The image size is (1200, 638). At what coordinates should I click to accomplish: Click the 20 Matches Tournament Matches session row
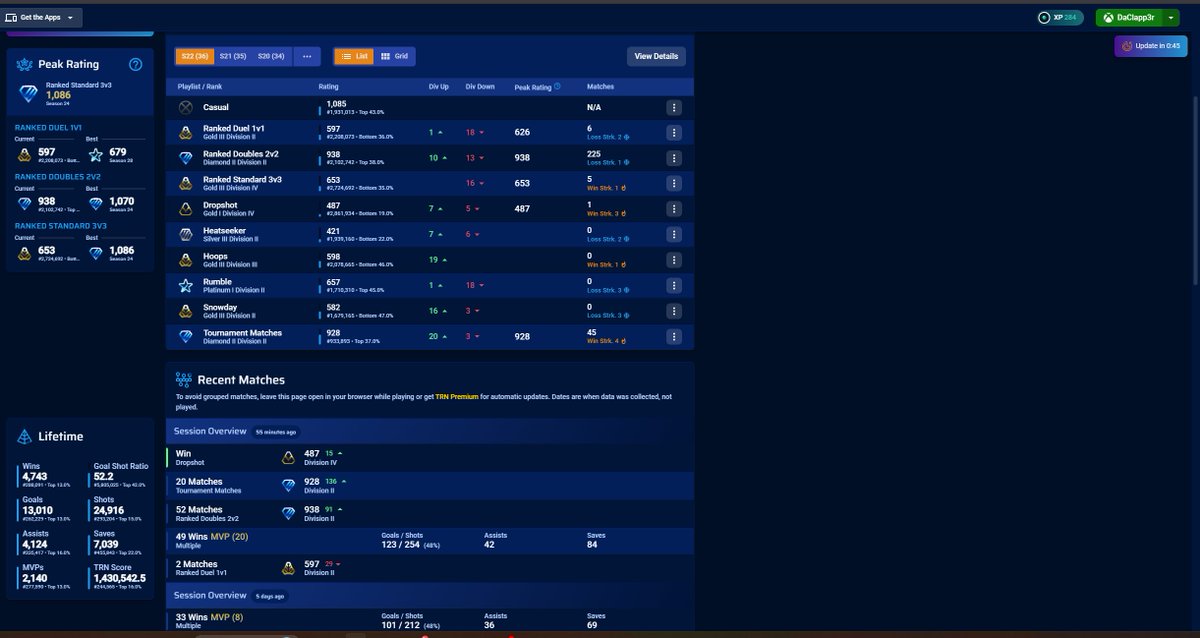pyautogui.click(x=430, y=485)
